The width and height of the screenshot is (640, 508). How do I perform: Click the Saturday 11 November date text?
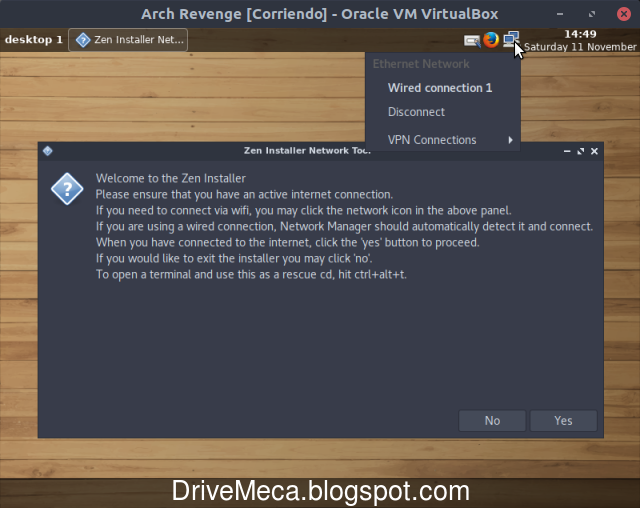pyautogui.click(x=580, y=47)
